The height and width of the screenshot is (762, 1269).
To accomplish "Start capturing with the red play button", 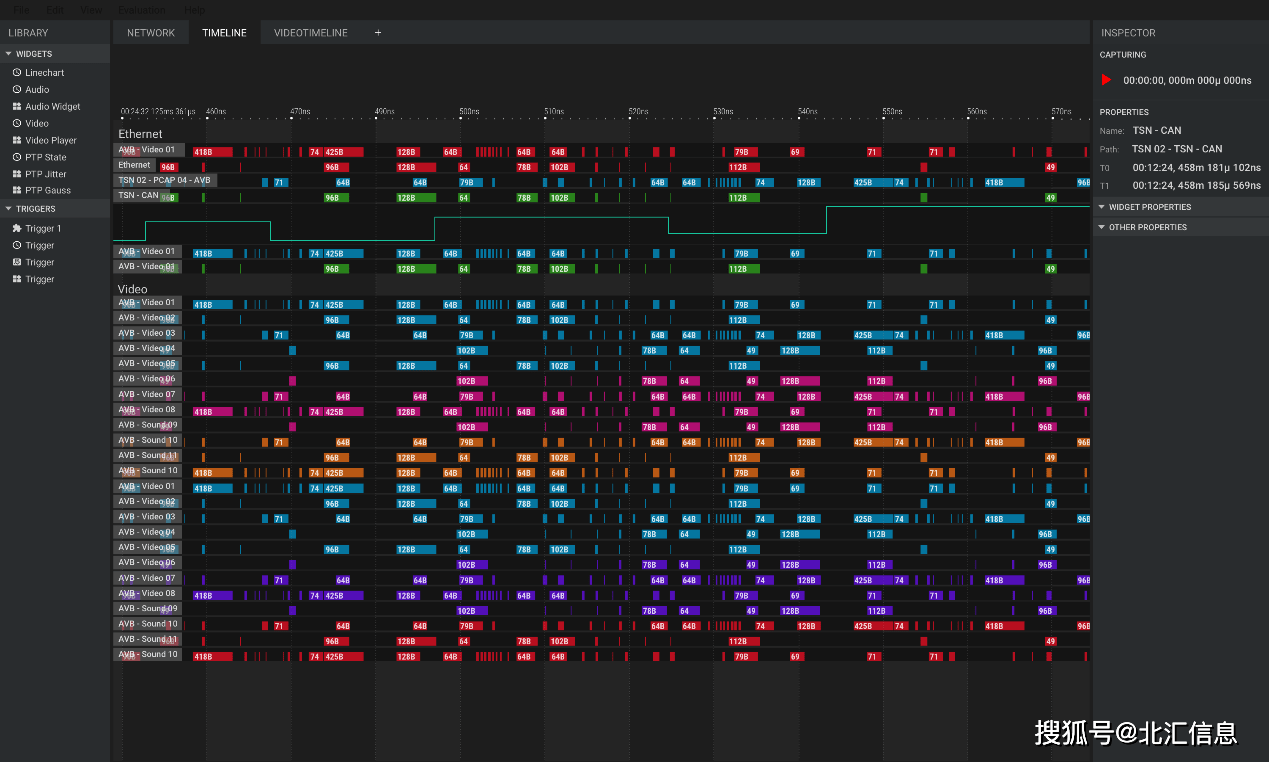I will click(x=1106, y=80).
